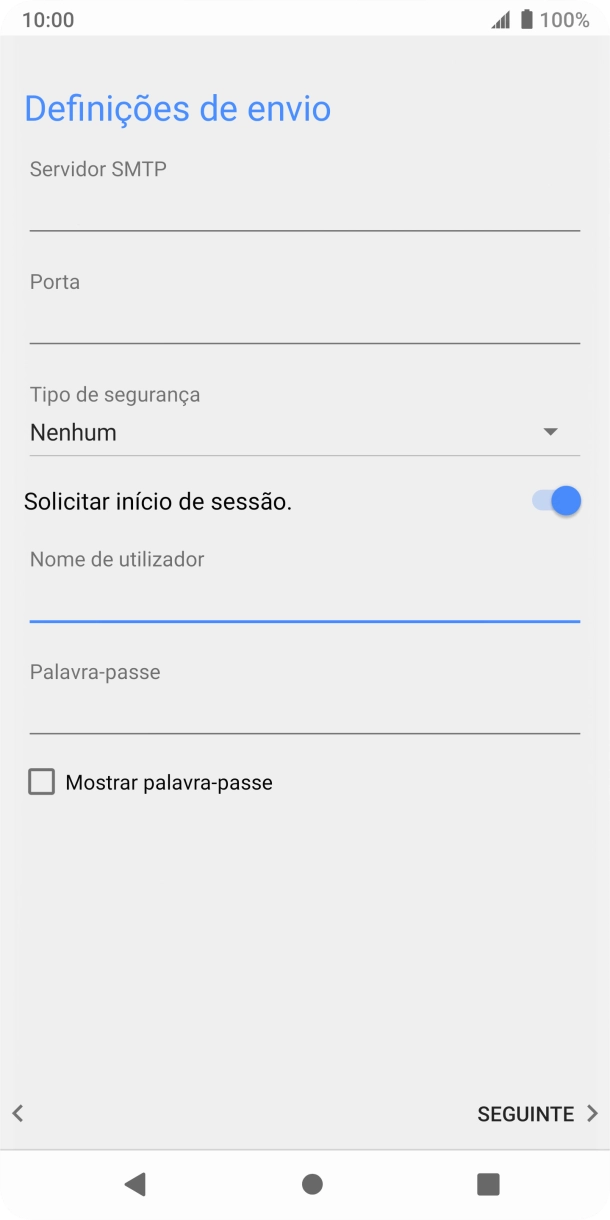Disable the Solicitar início de sessão toggle

click(x=551, y=500)
